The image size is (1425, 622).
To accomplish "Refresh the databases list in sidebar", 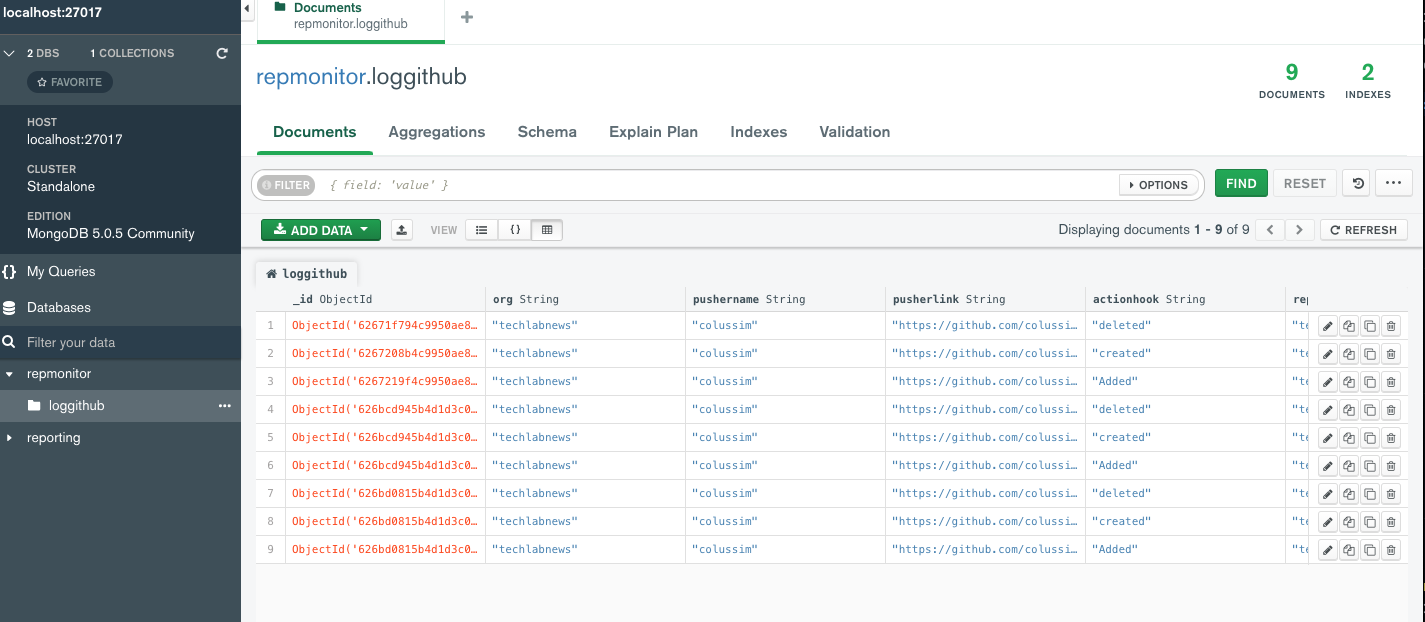I will coord(222,53).
